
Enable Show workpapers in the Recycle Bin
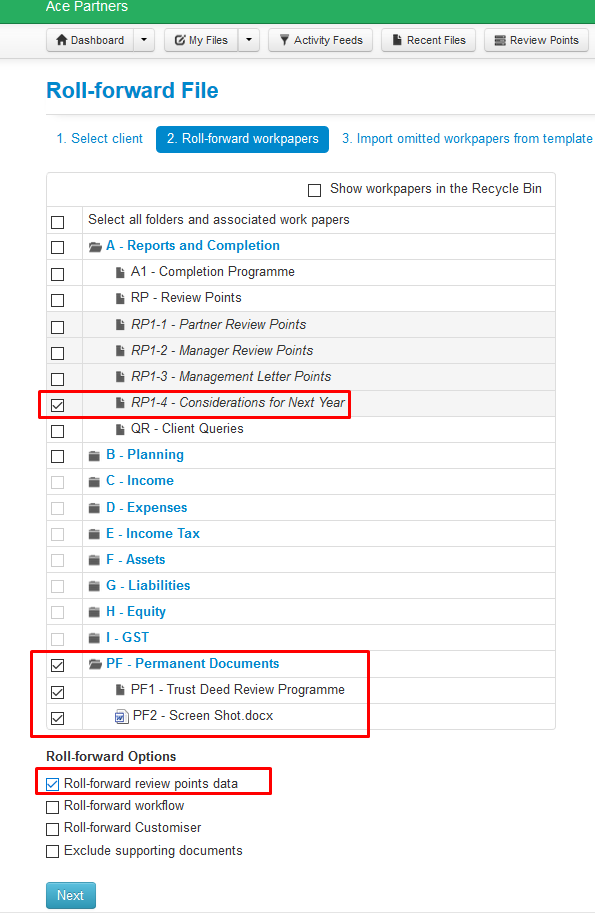315,190
